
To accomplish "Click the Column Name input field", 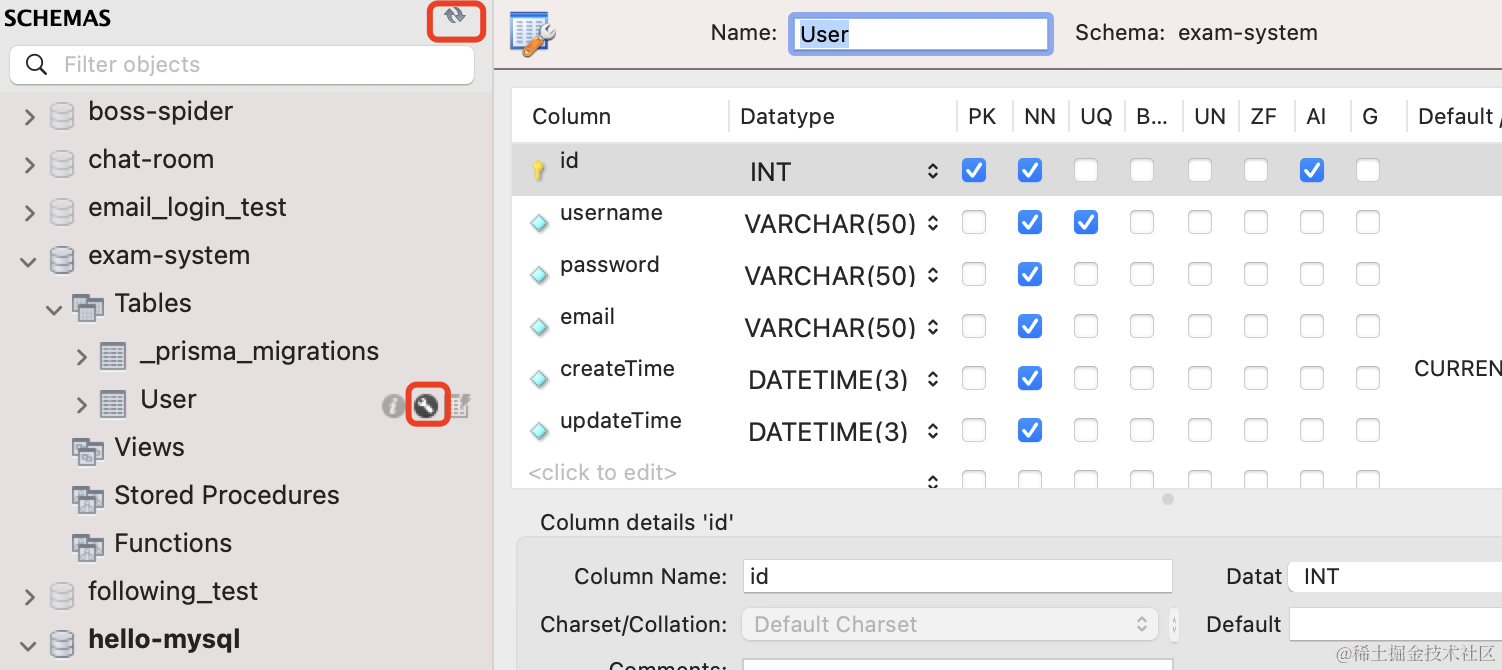I will [957, 576].
